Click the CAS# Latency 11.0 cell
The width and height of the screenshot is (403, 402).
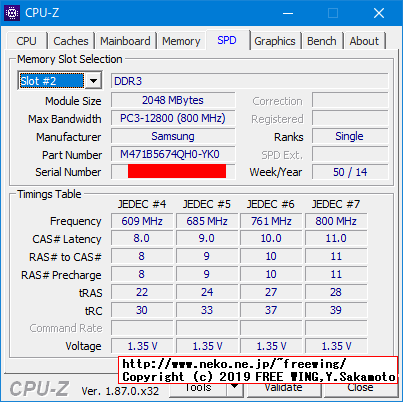pyautogui.click(x=336, y=239)
